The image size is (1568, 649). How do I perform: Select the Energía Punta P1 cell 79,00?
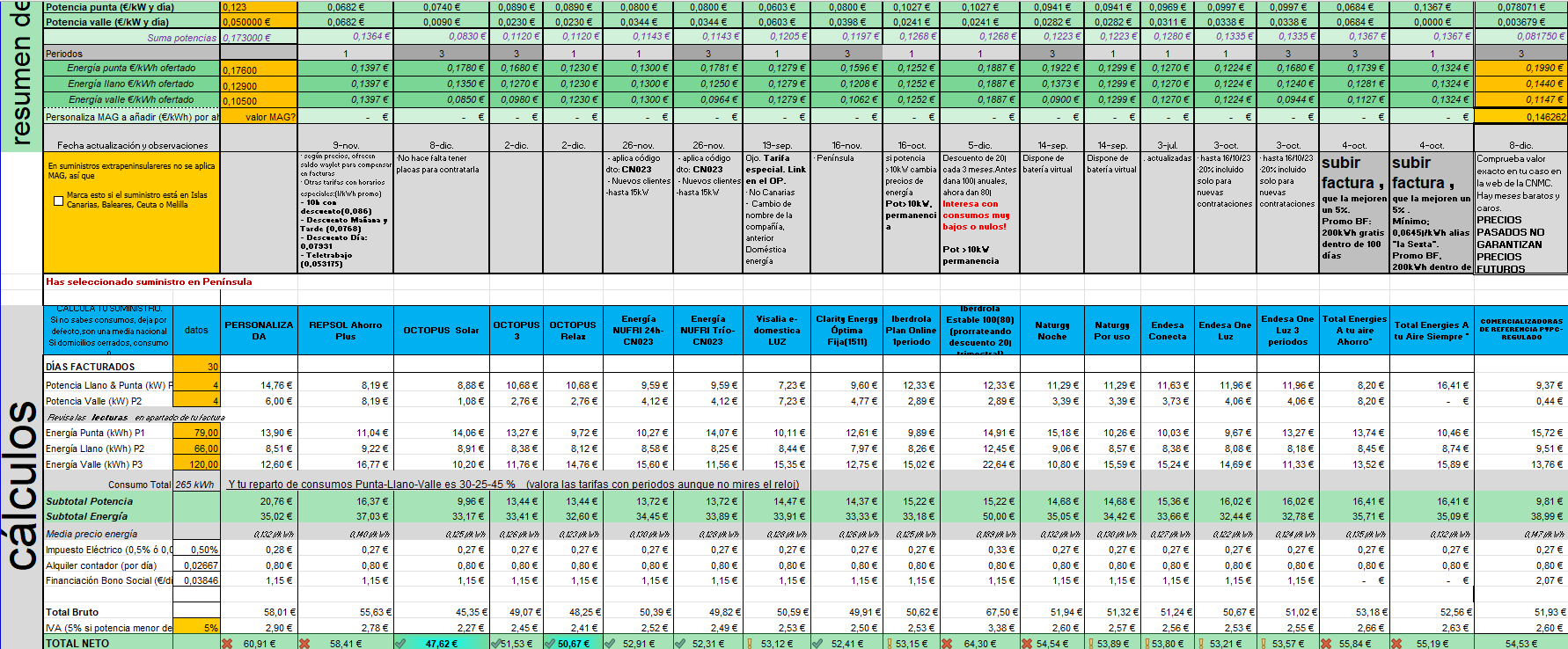point(196,433)
